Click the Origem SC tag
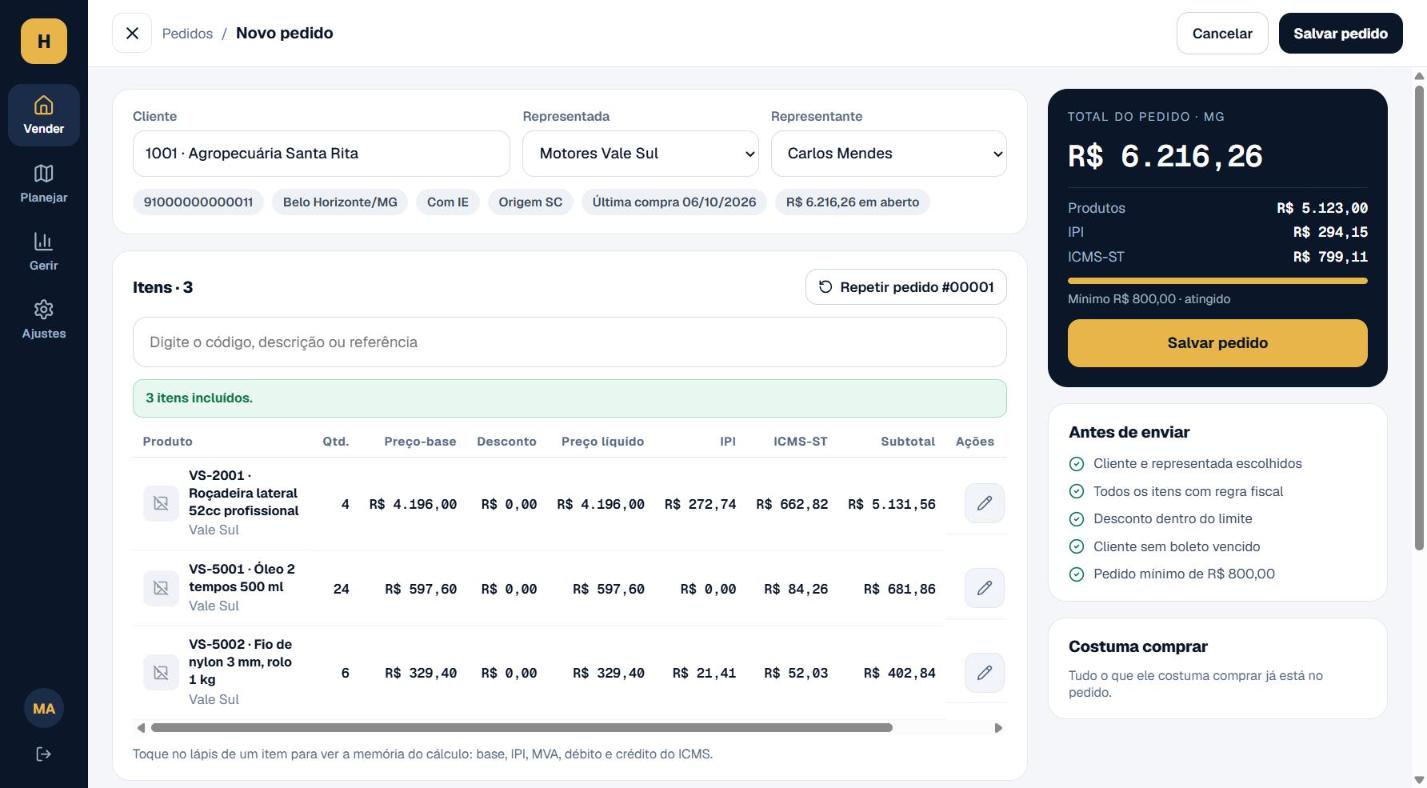This screenshot has height=788, width=1427. click(x=530, y=202)
